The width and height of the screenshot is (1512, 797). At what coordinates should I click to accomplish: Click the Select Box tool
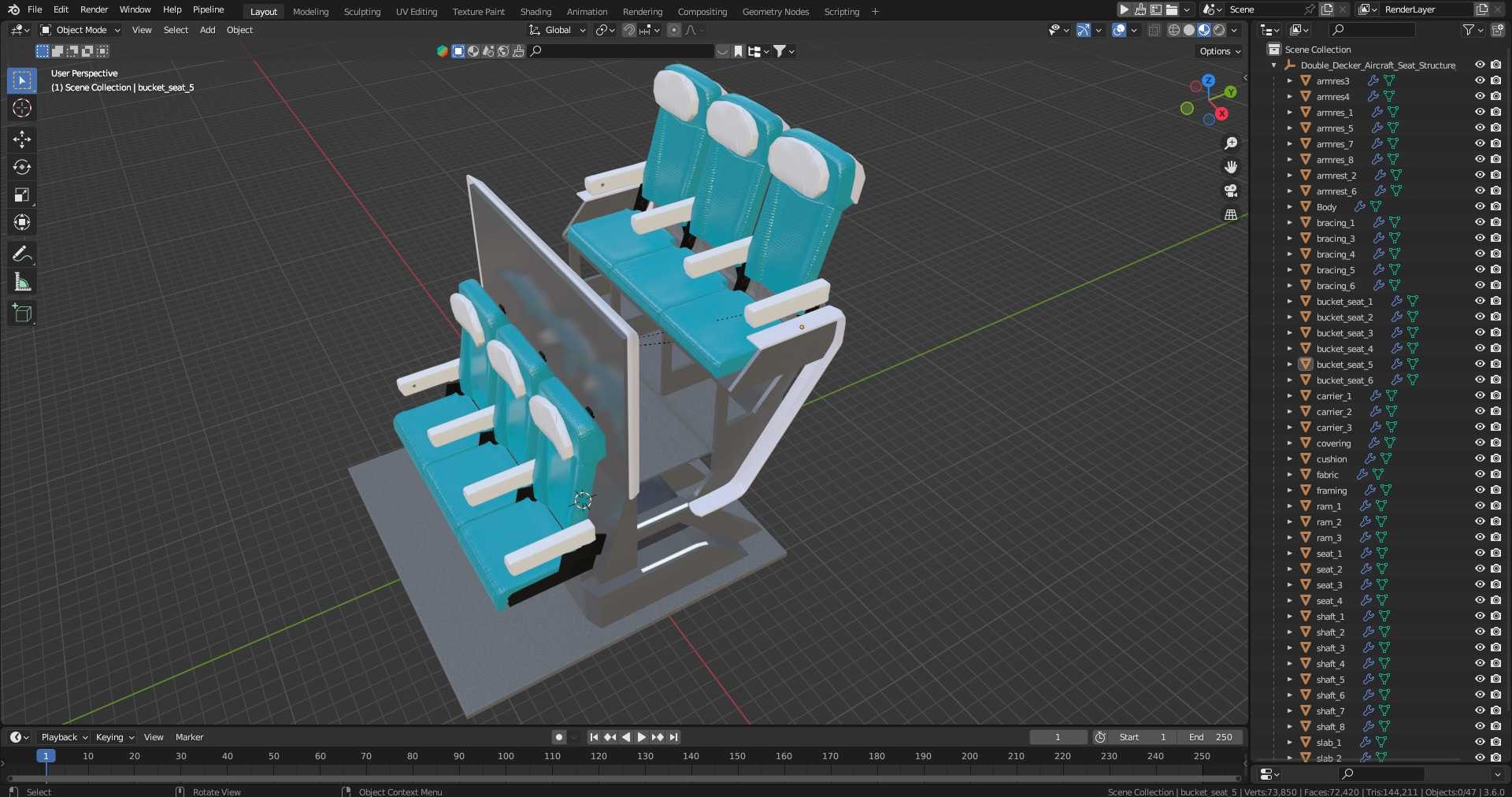(x=22, y=80)
